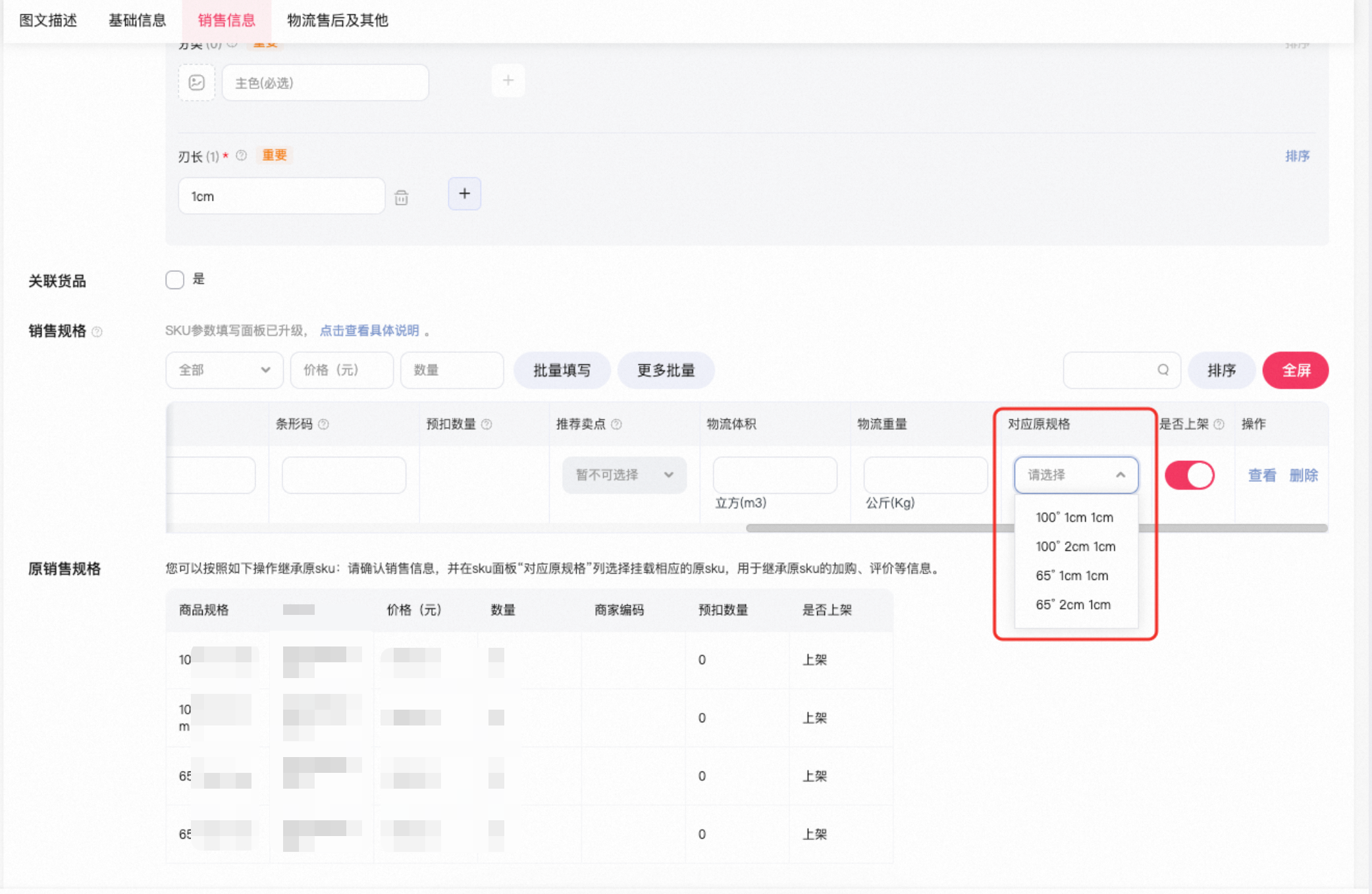Click the 商家编码 column header
The height and width of the screenshot is (894, 1372).
[x=619, y=610]
